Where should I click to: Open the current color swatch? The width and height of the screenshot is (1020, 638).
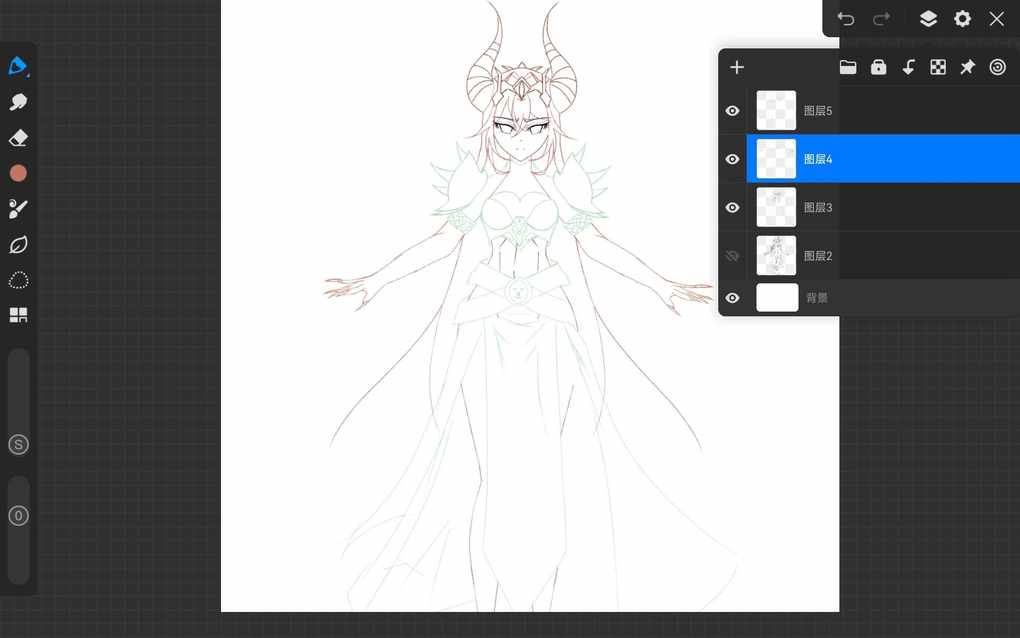coord(18,173)
